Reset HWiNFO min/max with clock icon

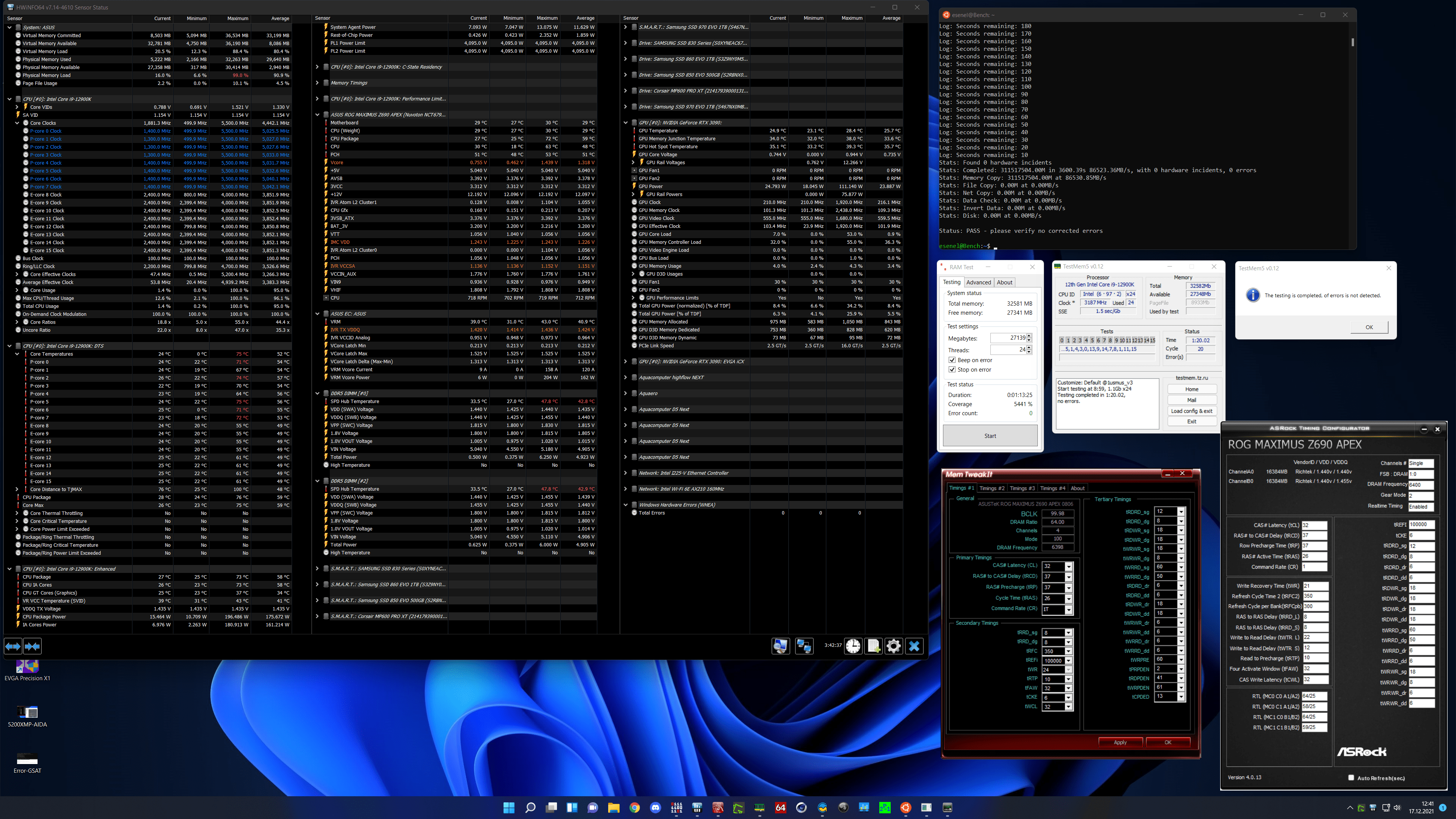click(853, 646)
